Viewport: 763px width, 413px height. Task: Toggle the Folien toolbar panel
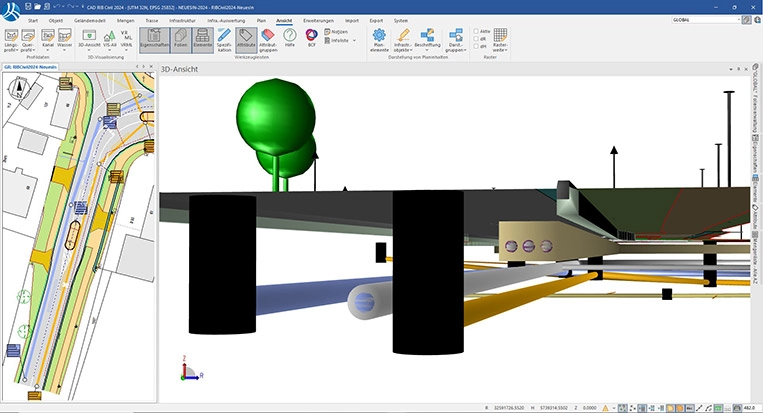(181, 38)
